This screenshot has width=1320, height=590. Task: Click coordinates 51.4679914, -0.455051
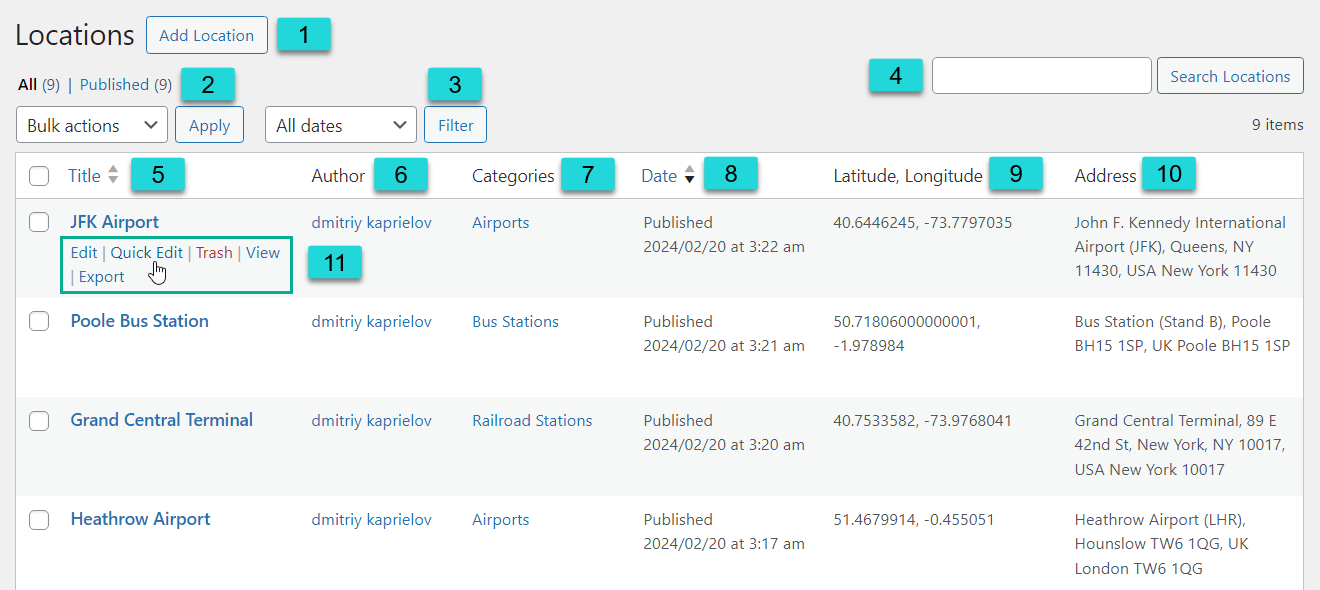914,519
